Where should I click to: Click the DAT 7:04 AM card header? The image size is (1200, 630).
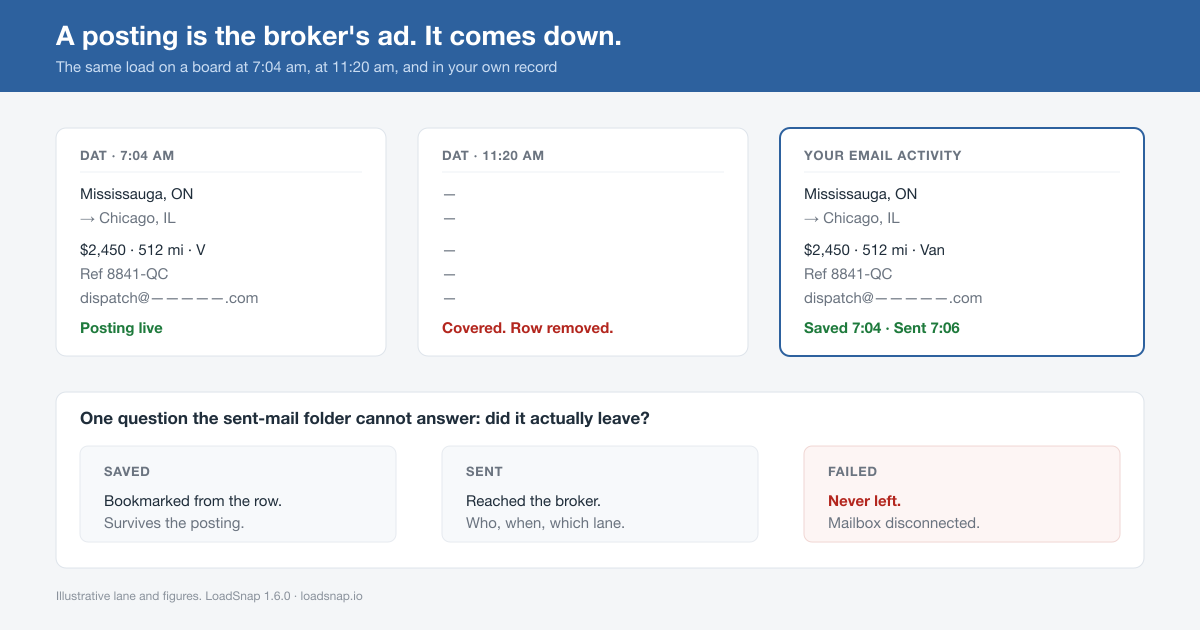[x=127, y=156]
